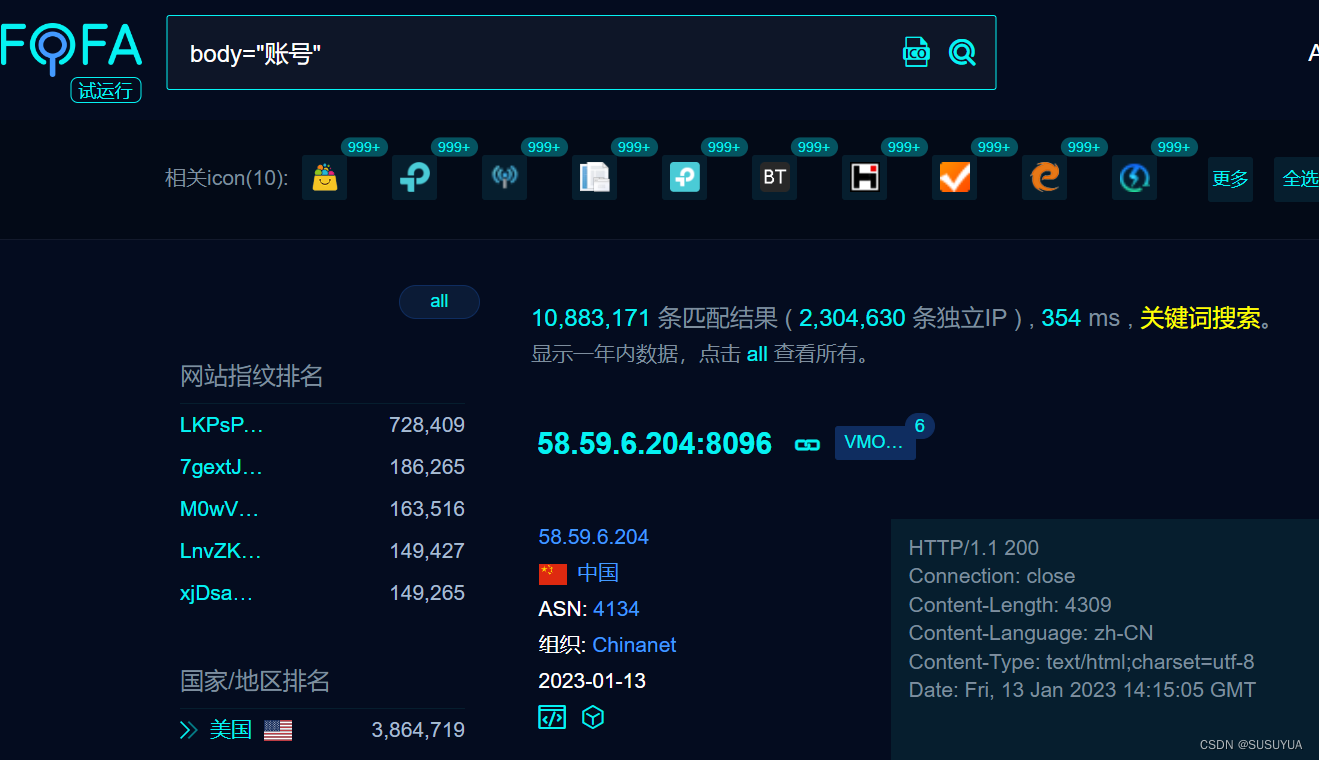Click the 国家/地区排名 heading
The image size is (1319, 760).
tap(255, 681)
